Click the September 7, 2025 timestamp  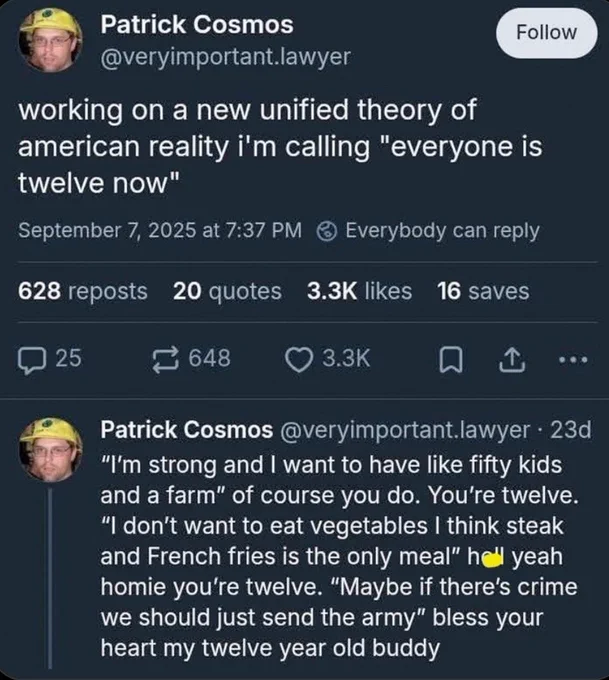tap(160, 230)
